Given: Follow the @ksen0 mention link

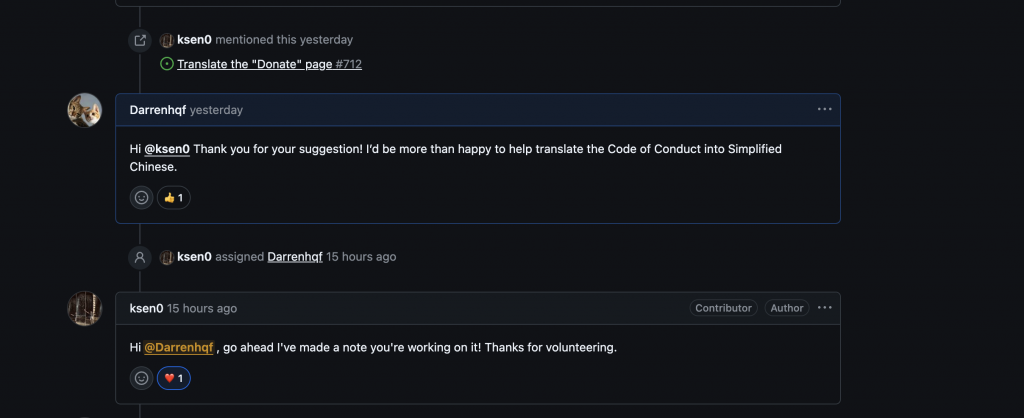Looking at the screenshot, I should tap(167, 149).
